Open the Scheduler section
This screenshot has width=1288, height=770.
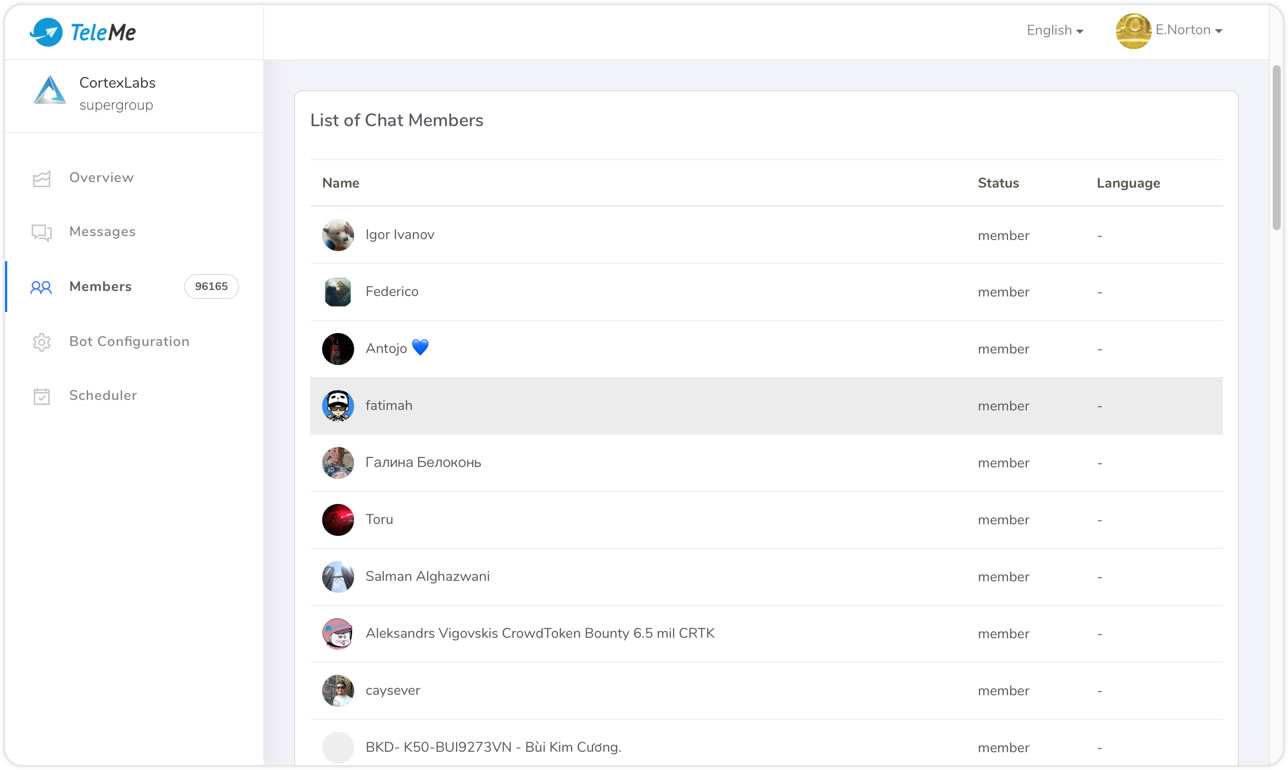pos(103,395)
